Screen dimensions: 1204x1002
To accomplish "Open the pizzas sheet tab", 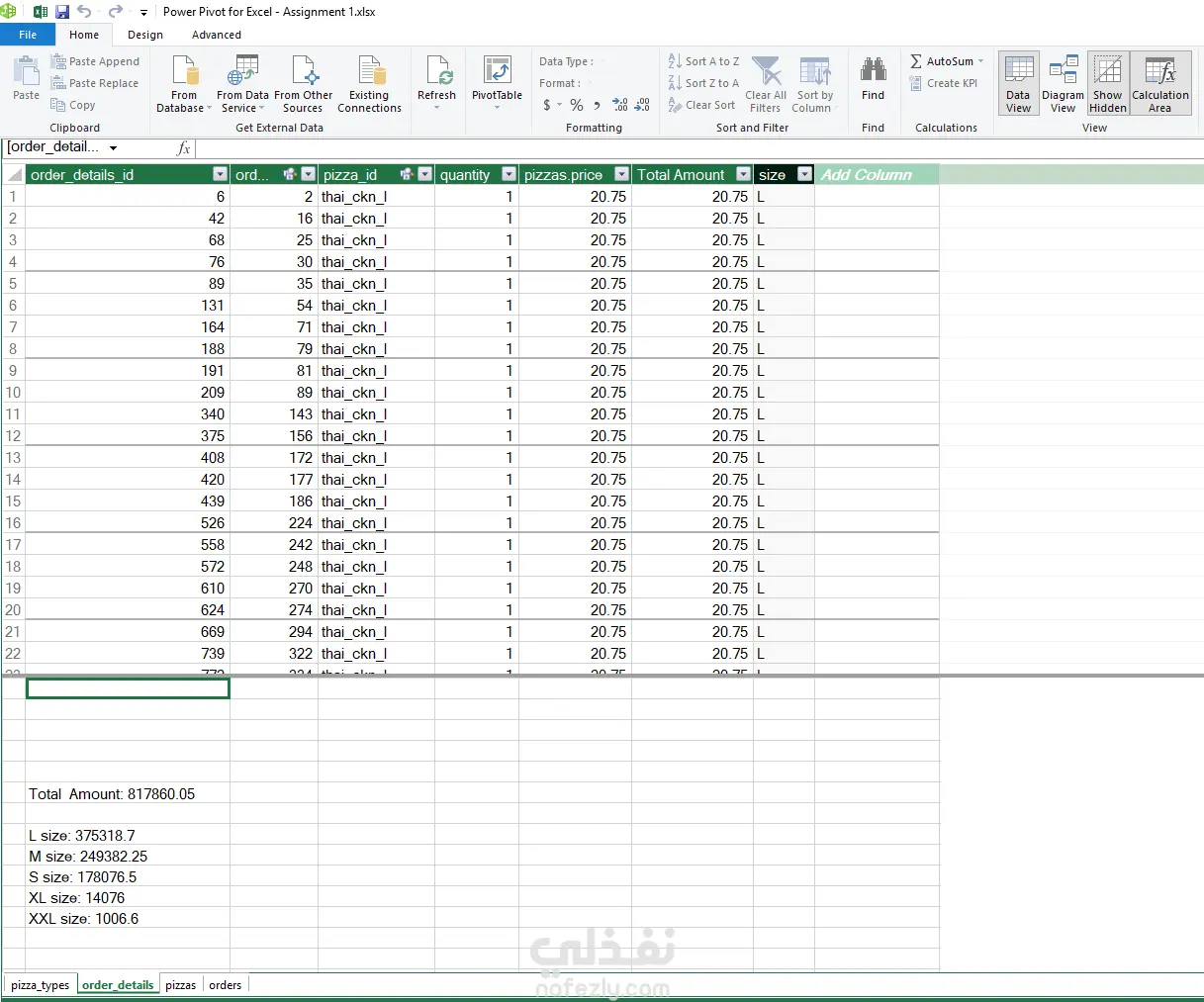I will [x=181, y=985].
